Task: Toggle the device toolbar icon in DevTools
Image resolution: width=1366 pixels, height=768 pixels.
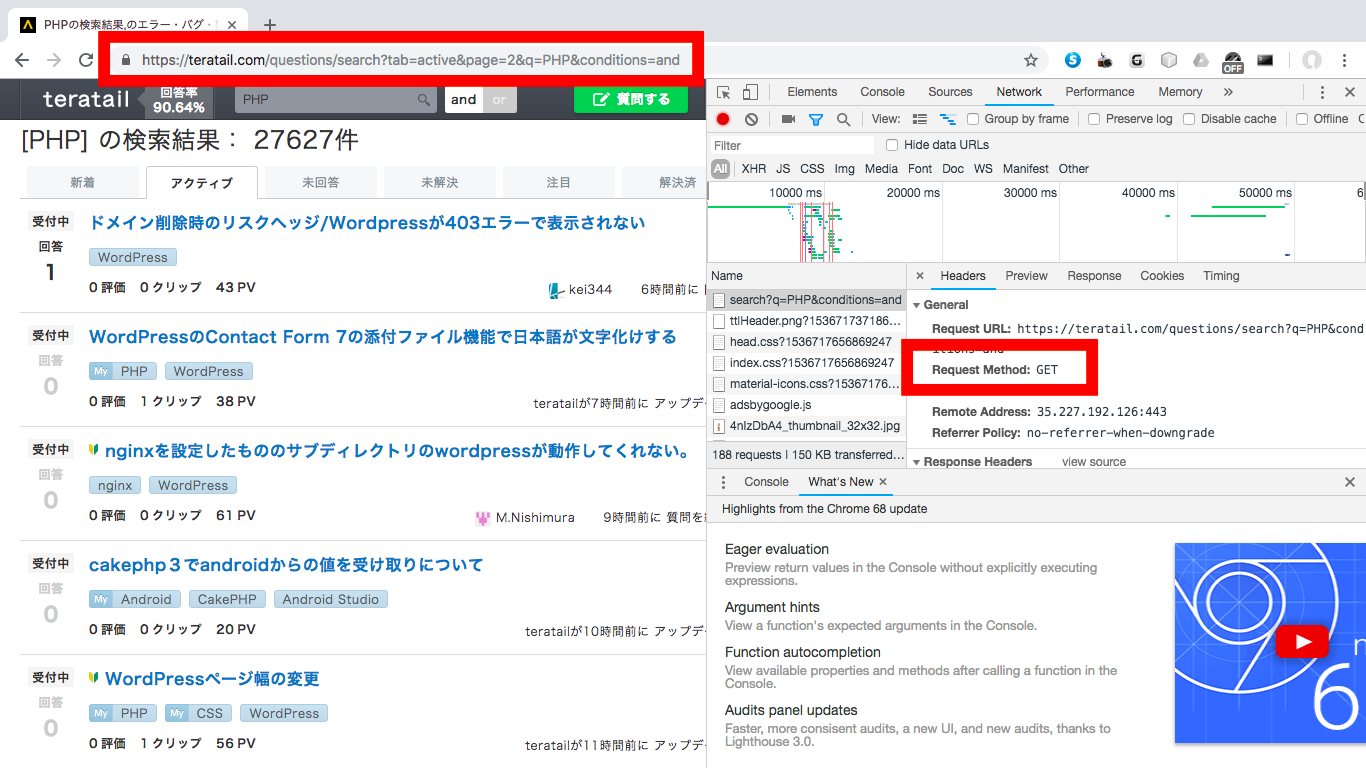Action: 749,92
